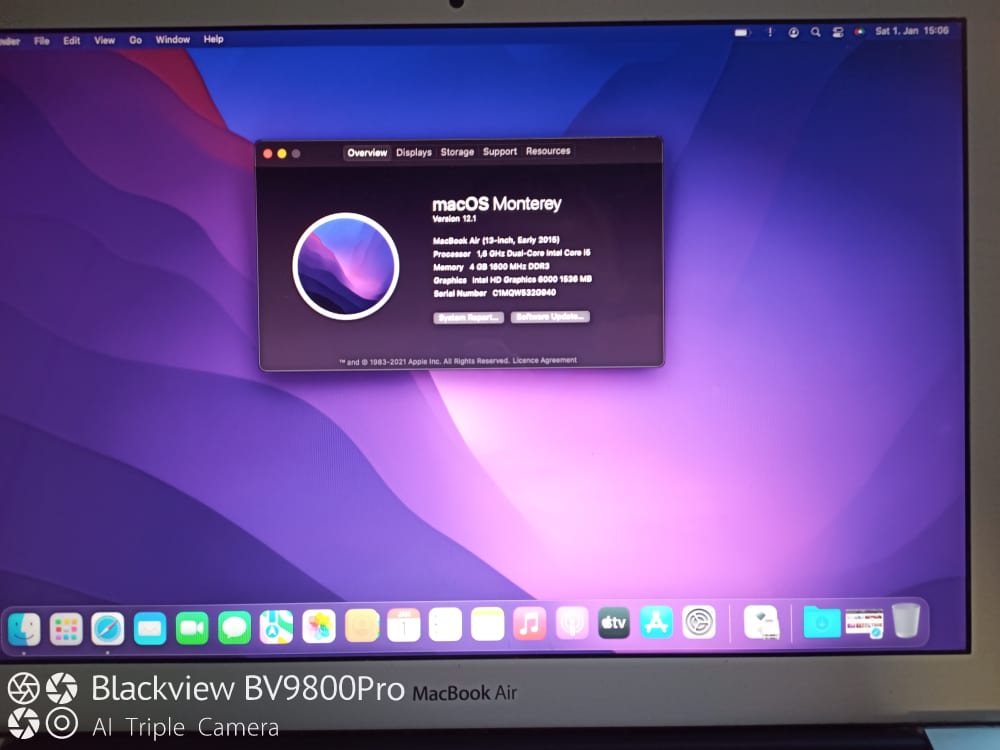
Task: Switch to the Resources tab
Action: [548, 151]
